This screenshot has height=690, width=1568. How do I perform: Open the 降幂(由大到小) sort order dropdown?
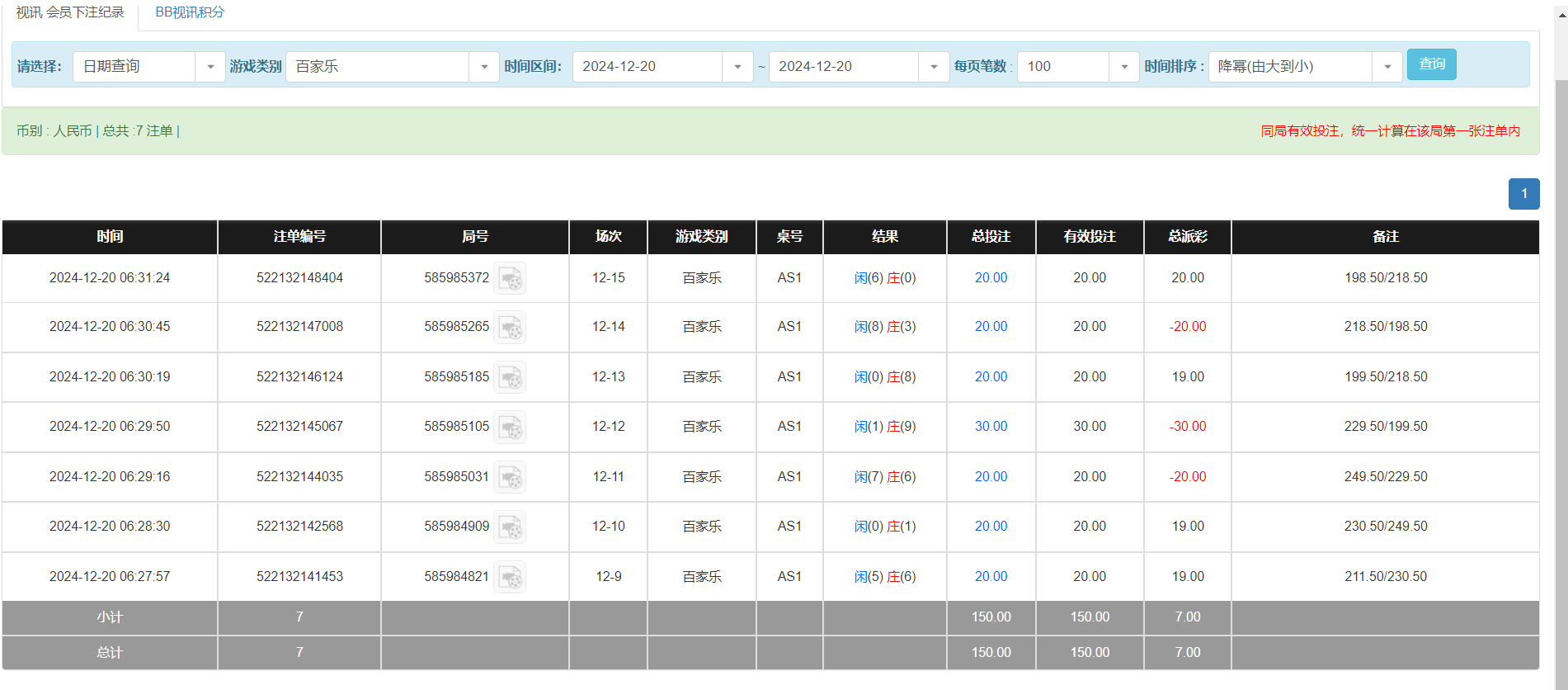tap(1387, 67)
